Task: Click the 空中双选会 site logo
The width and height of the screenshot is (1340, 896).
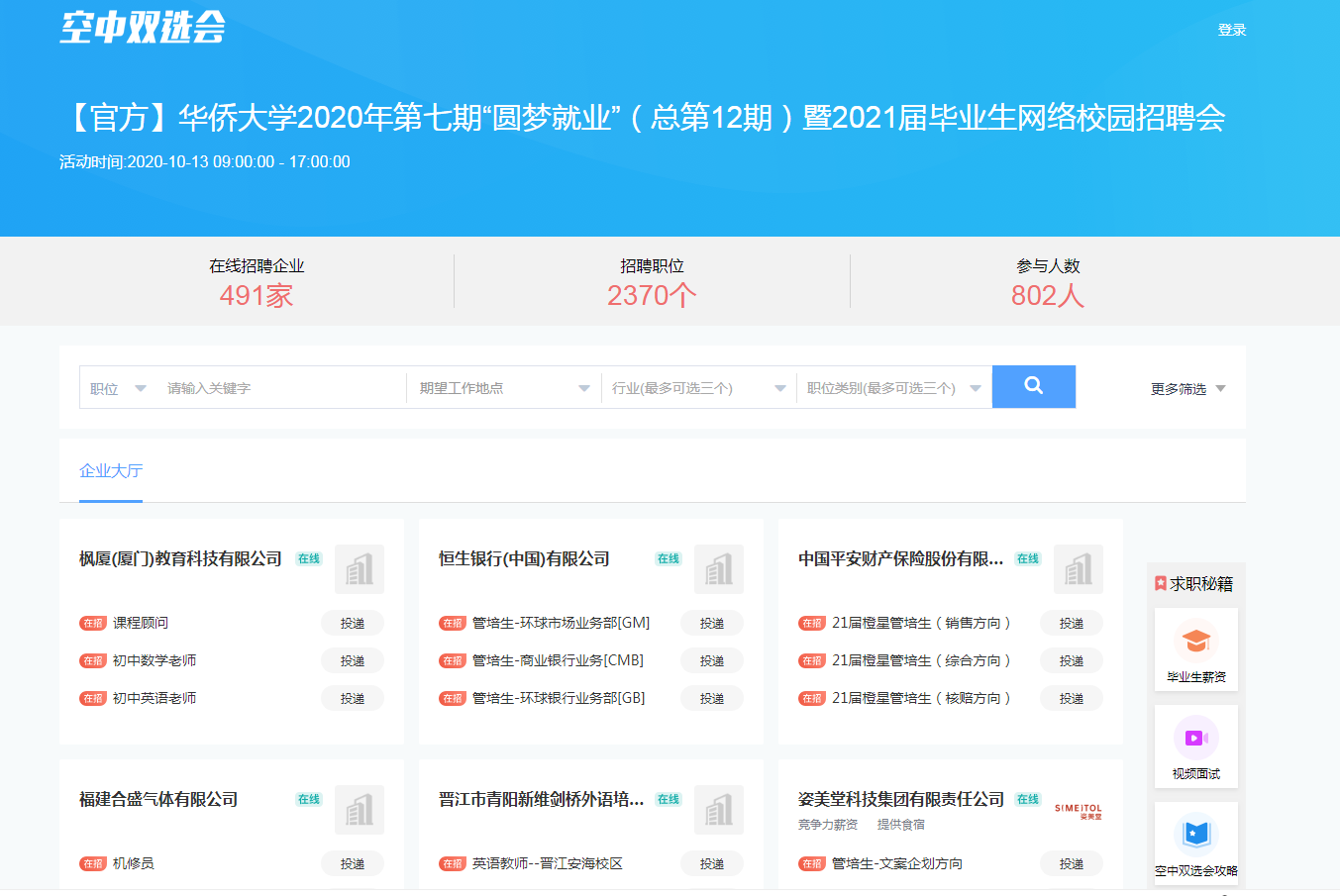Action: pyautogui.click(x=143, y=28)
